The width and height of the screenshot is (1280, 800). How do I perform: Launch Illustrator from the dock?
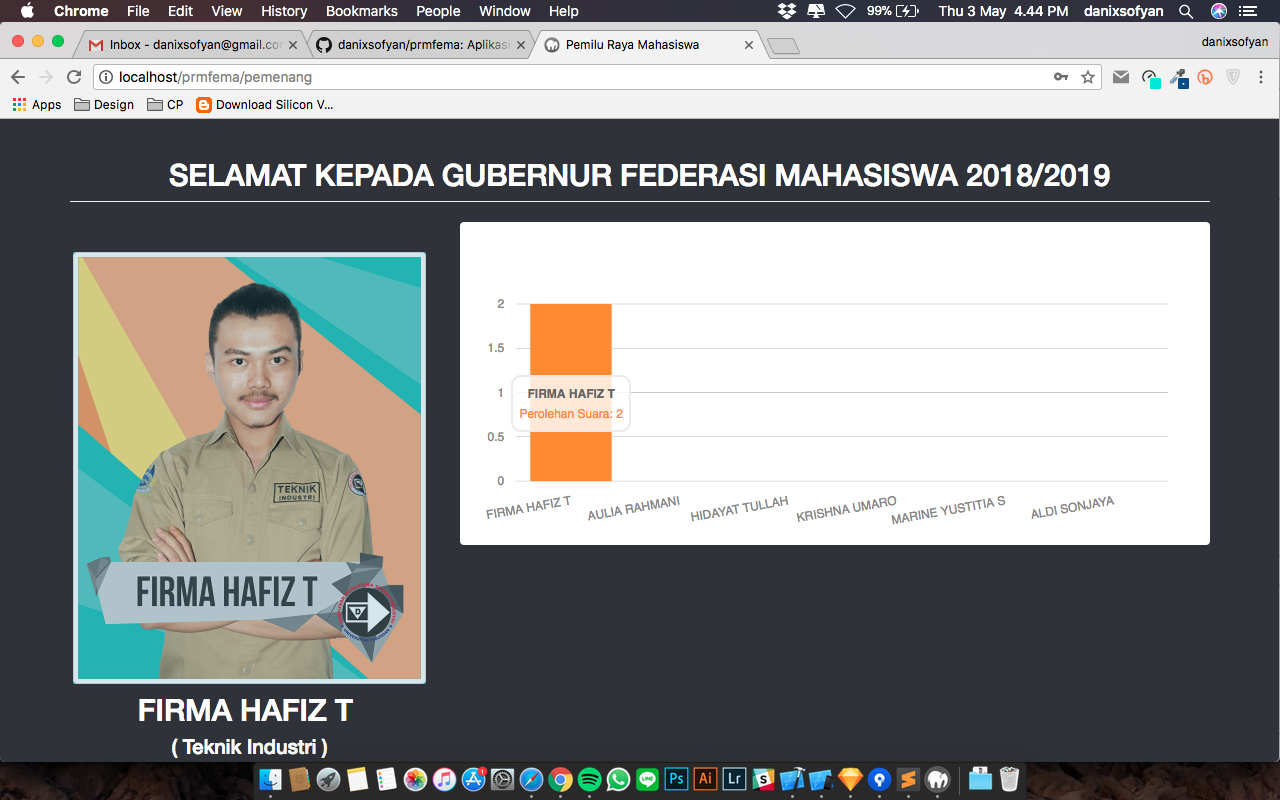pos(705,778)
